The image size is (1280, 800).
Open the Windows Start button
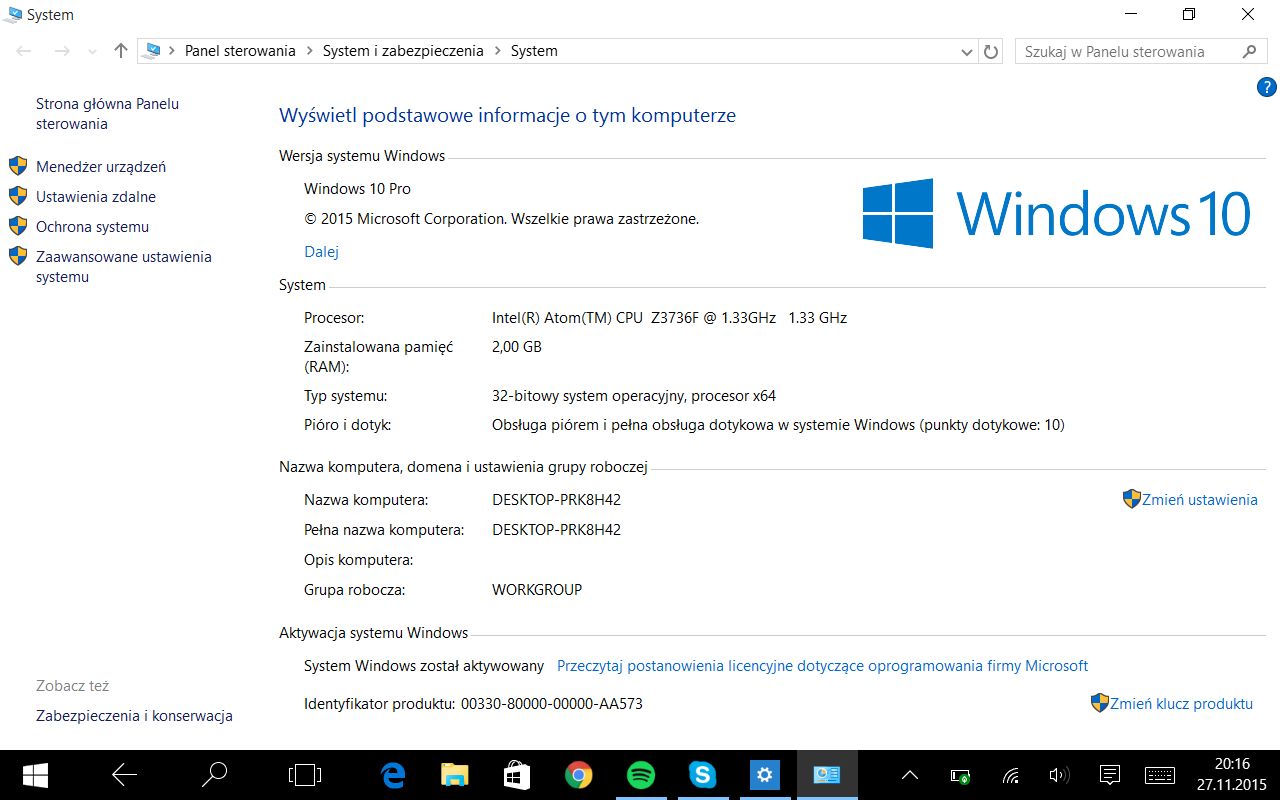(x=36, y=775)
